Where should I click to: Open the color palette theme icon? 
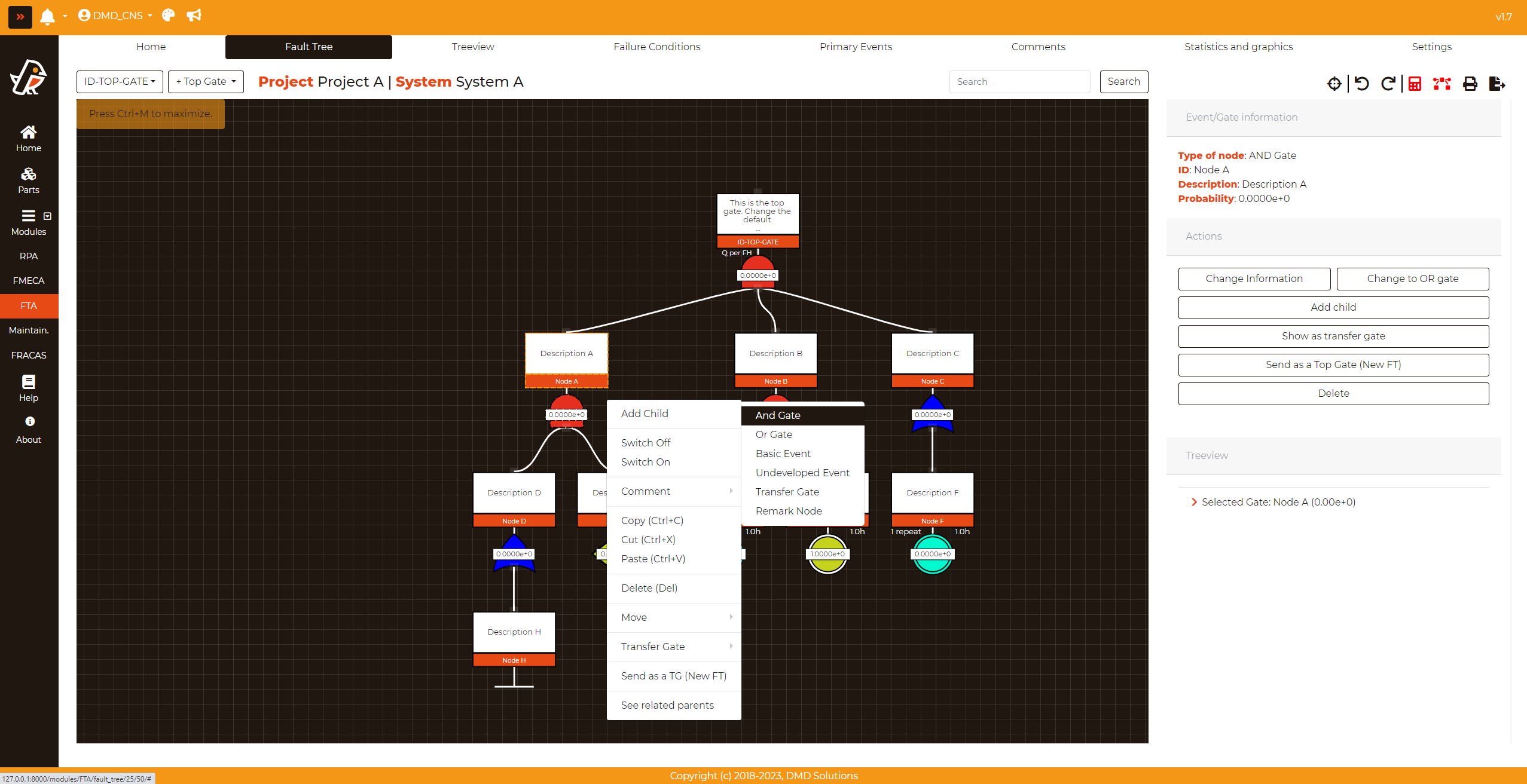coord(169,16)
